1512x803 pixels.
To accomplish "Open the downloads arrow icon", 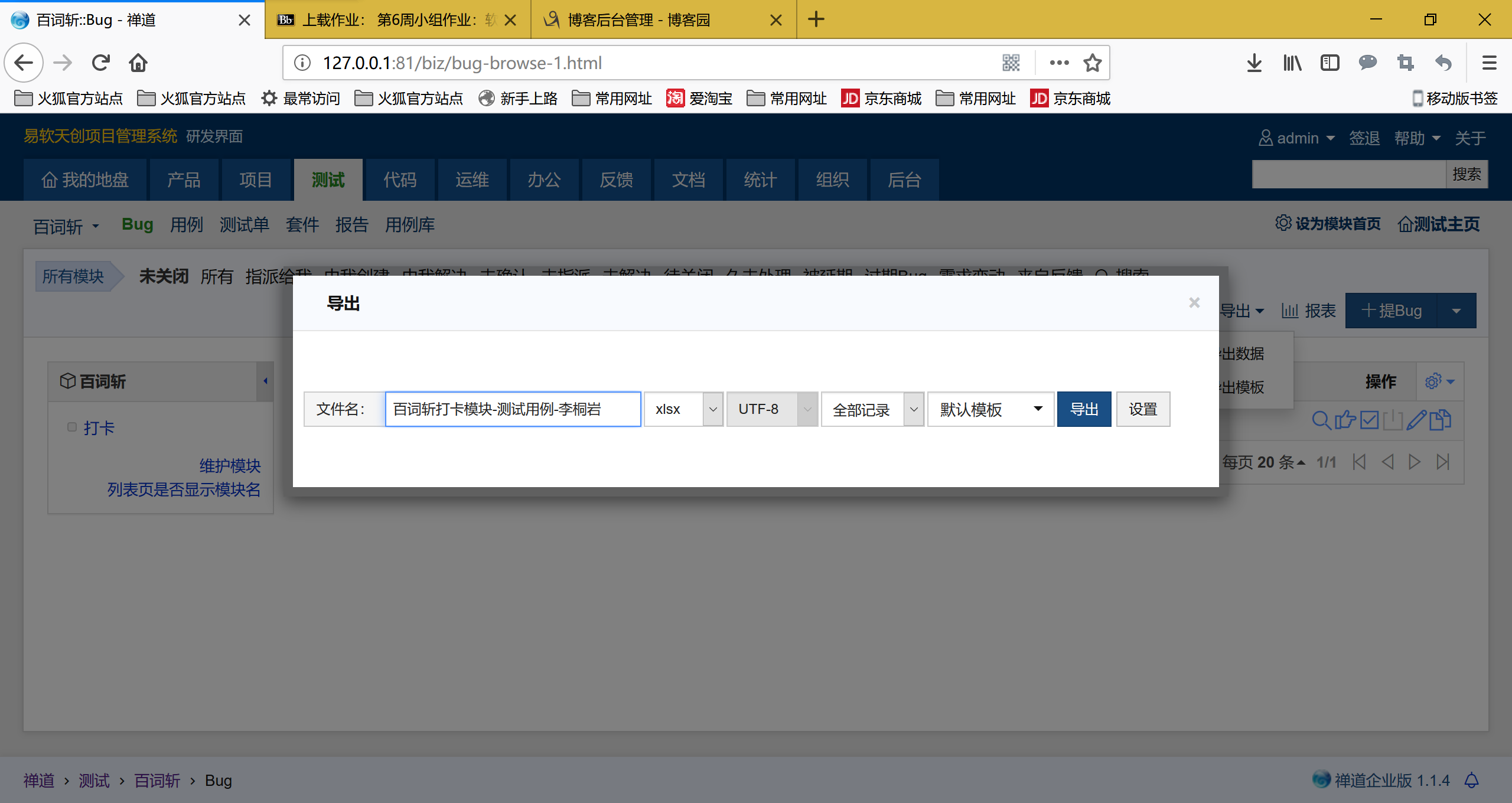I will click(x=1254, y=63).
